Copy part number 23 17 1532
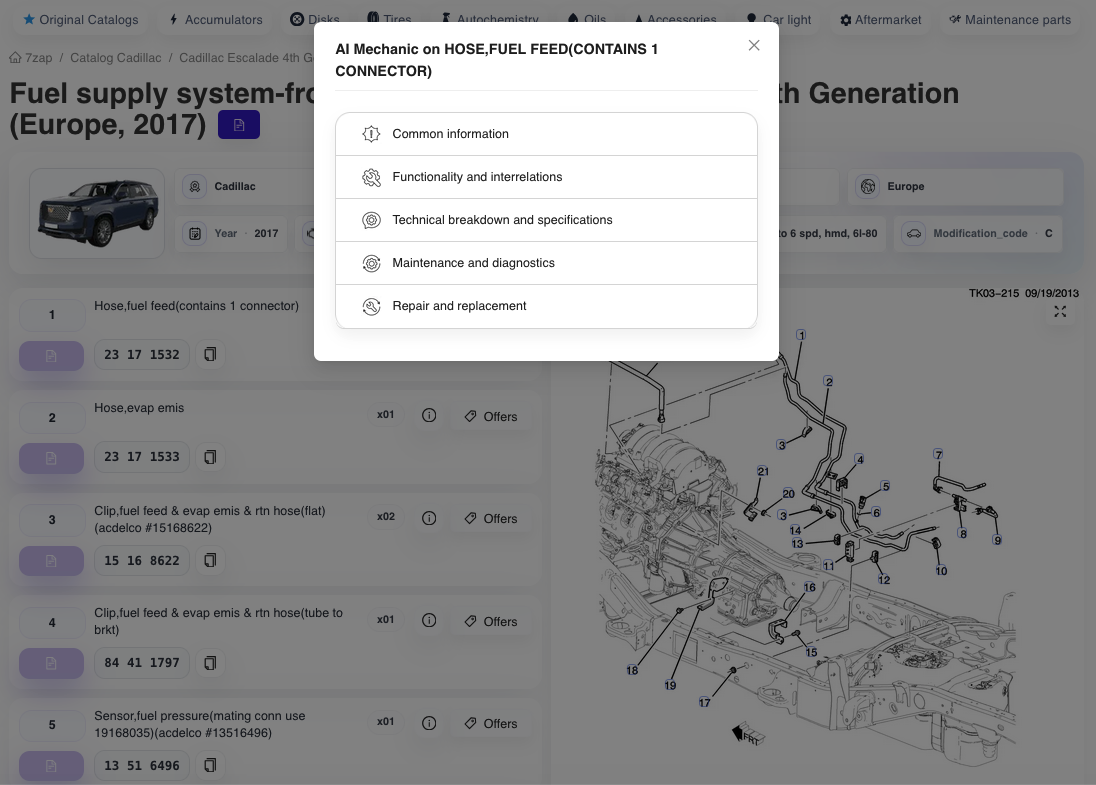This screenshot has height=785, width=1096. coord(210,354)
